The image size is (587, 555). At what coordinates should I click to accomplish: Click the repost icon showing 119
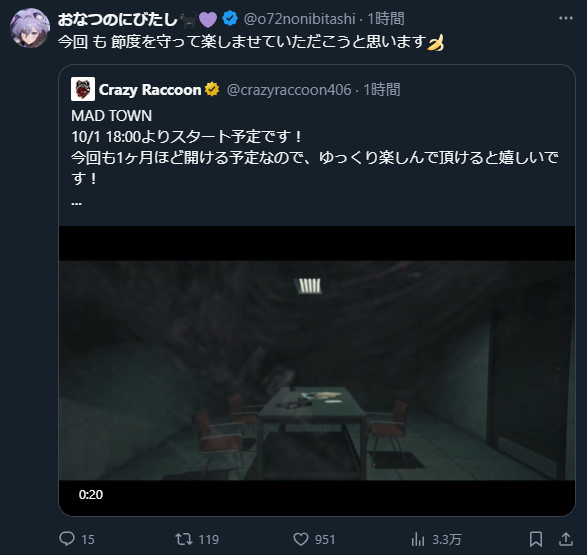point(184,539)
